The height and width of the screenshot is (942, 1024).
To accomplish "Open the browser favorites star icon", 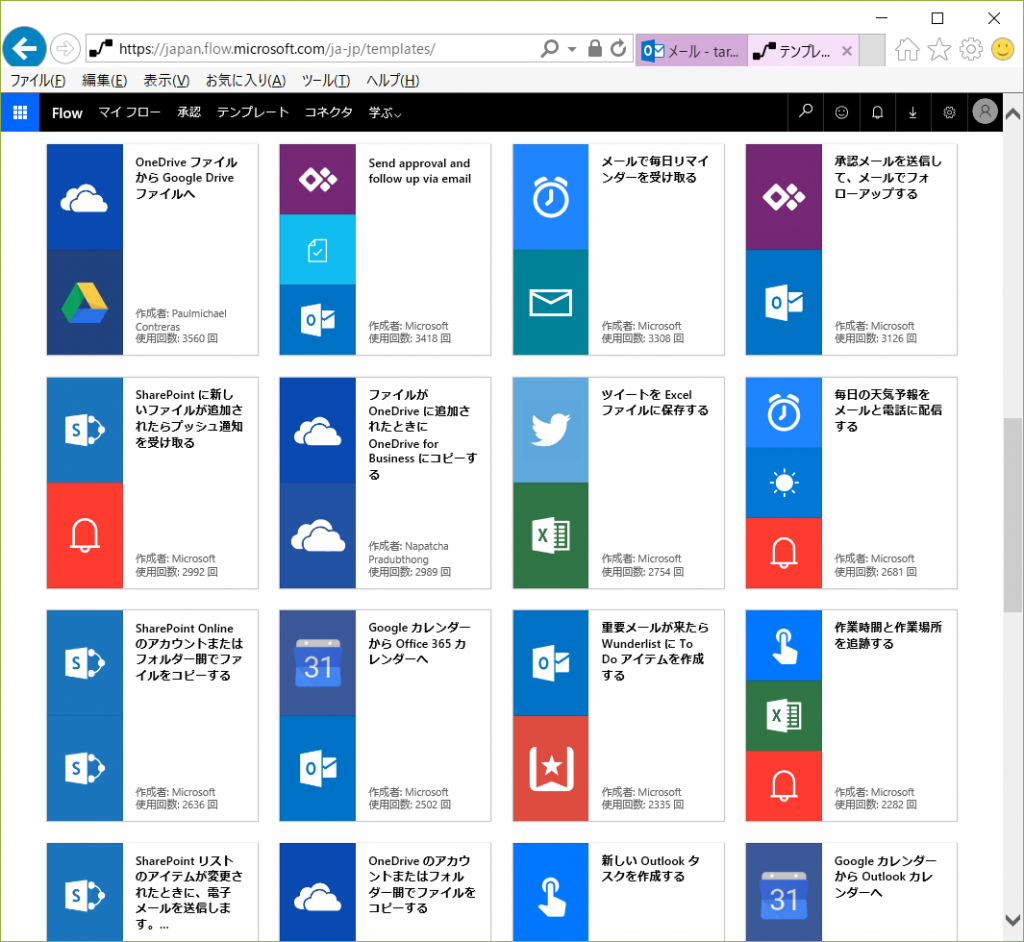I will point(939,49).
